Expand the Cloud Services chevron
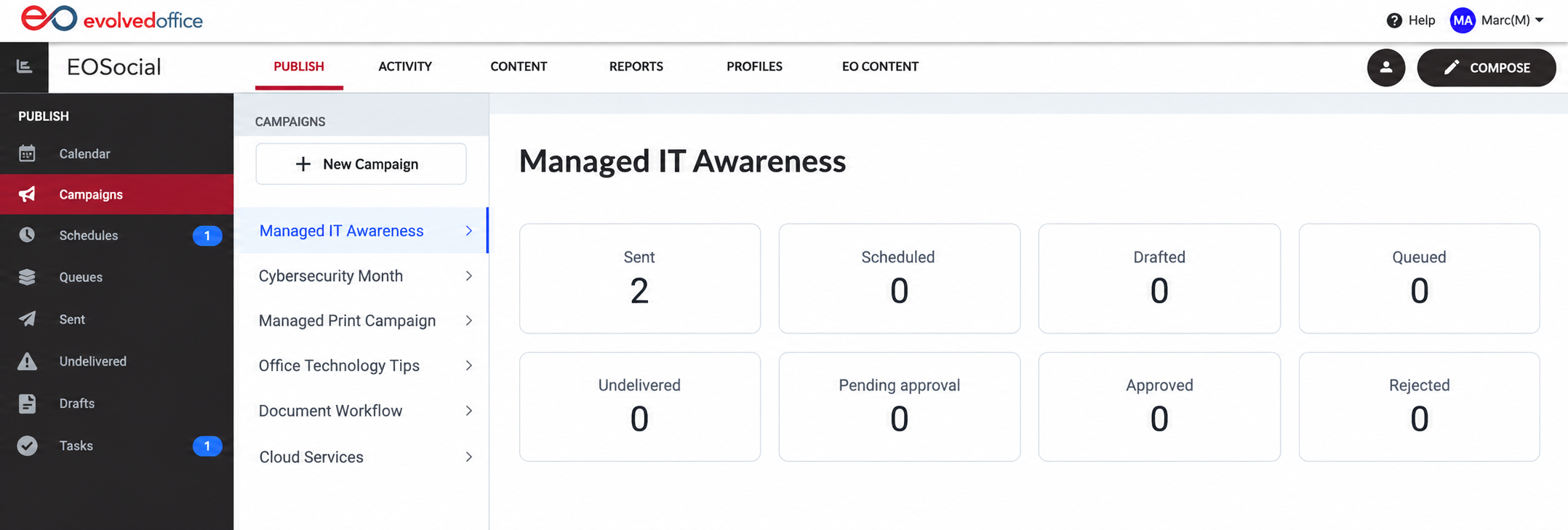Image resolution: width=1568 pixels, height=530 pixels. pos(469,457)
